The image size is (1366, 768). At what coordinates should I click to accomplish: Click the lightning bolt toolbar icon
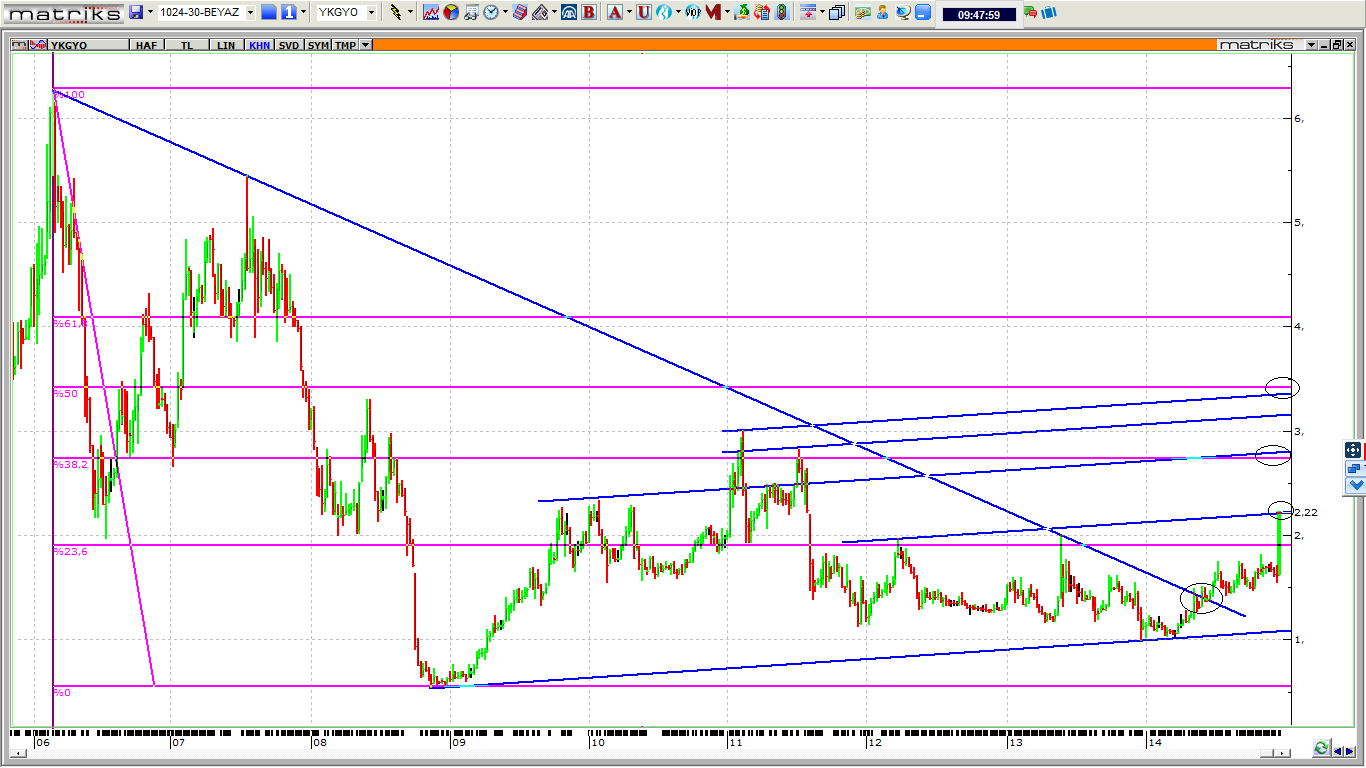click(396, 12)
